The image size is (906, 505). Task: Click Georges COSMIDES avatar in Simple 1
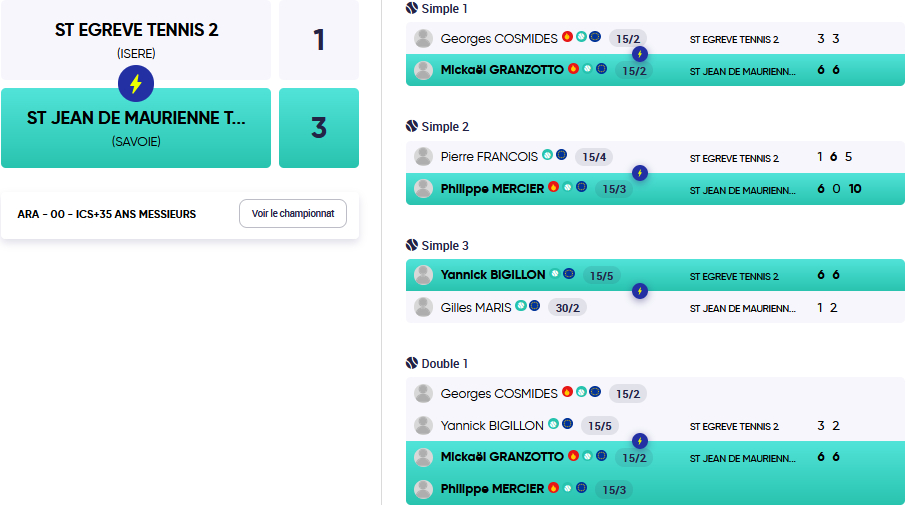[x=424, y=39]
